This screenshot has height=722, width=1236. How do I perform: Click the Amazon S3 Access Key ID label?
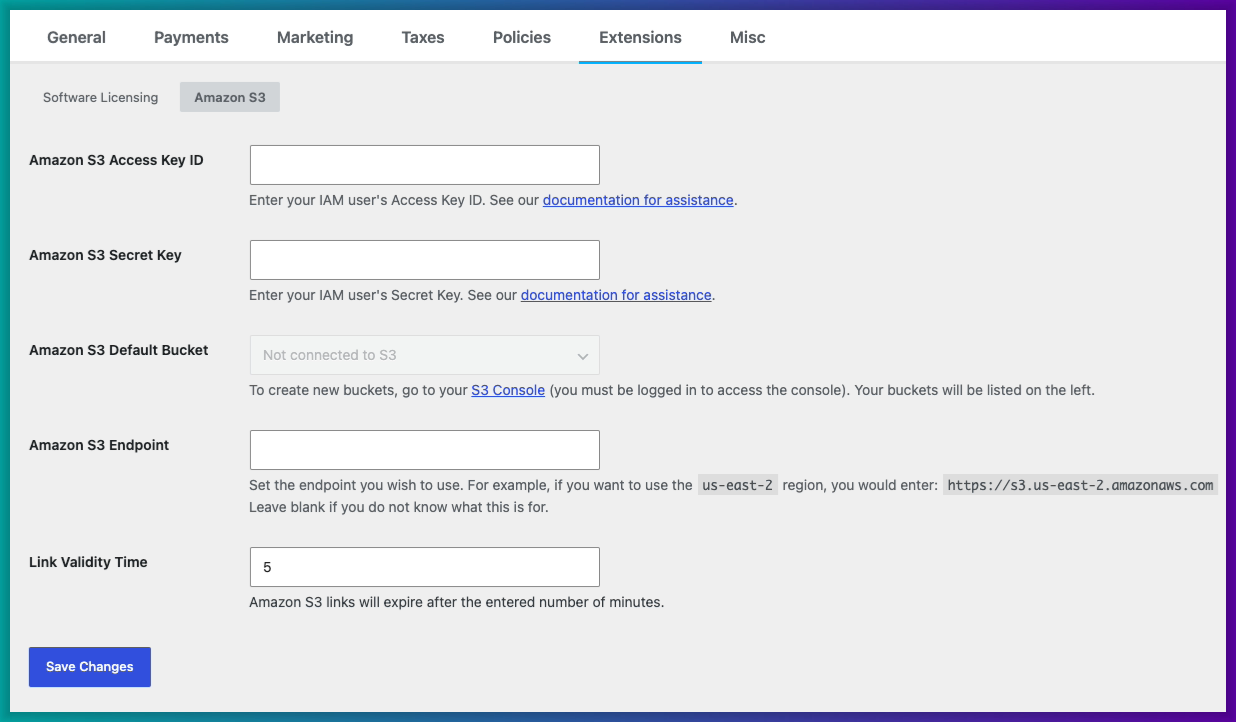pos(116,160)
